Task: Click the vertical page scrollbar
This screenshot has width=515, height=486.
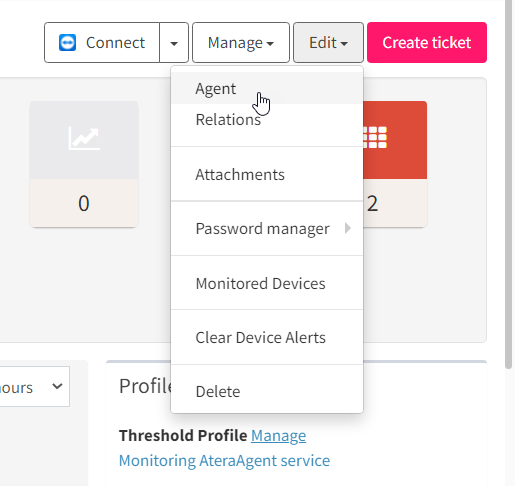Action: coord(508,183)
